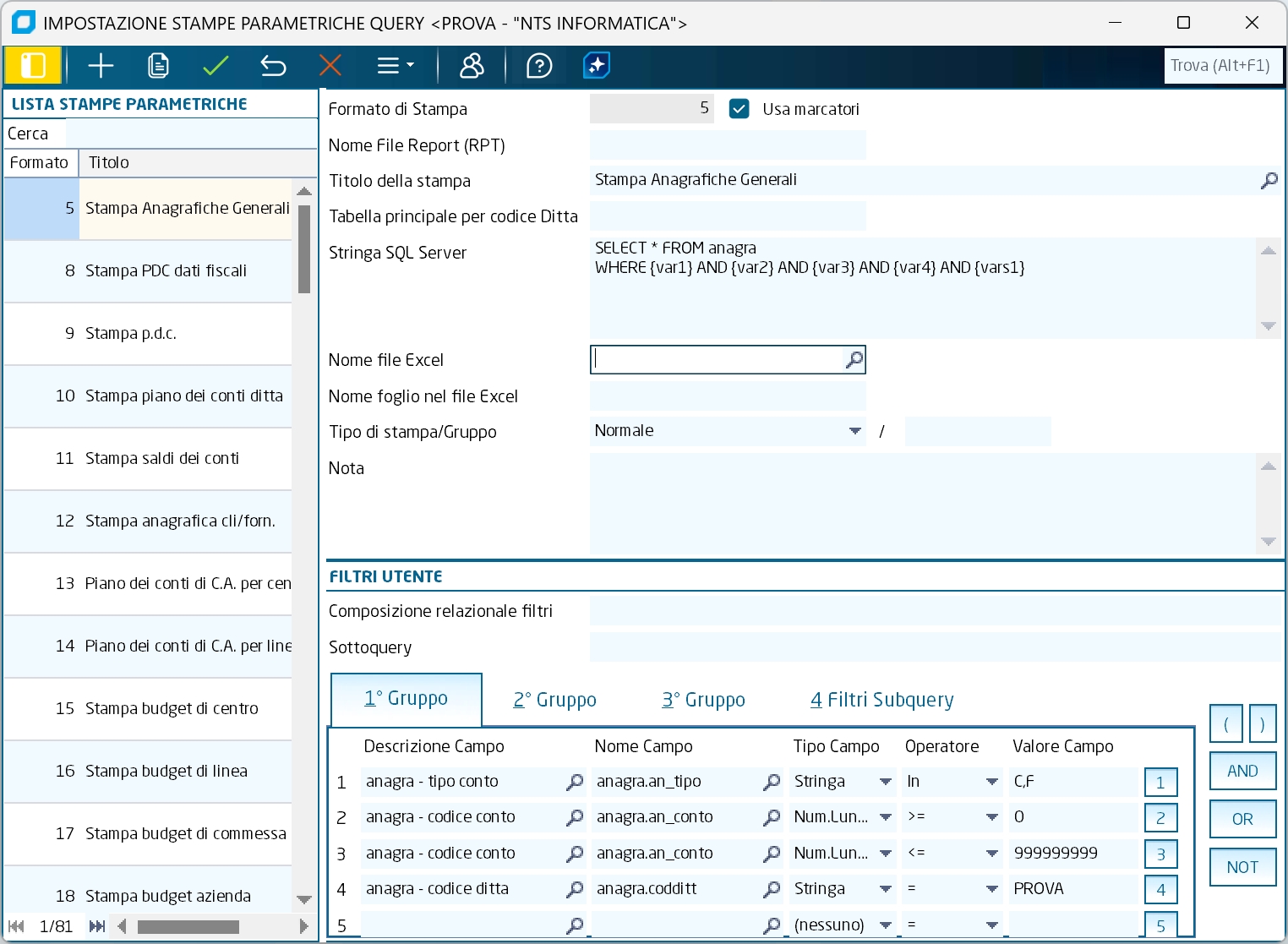
Task: Uncheck the Usa marcatori checkbox
Action: [739, 109]
